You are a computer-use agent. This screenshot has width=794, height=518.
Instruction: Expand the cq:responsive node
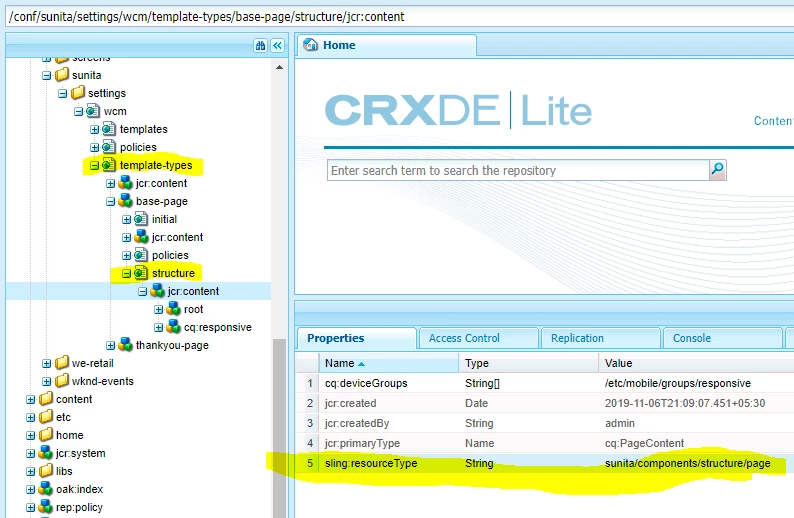(158, 328)
